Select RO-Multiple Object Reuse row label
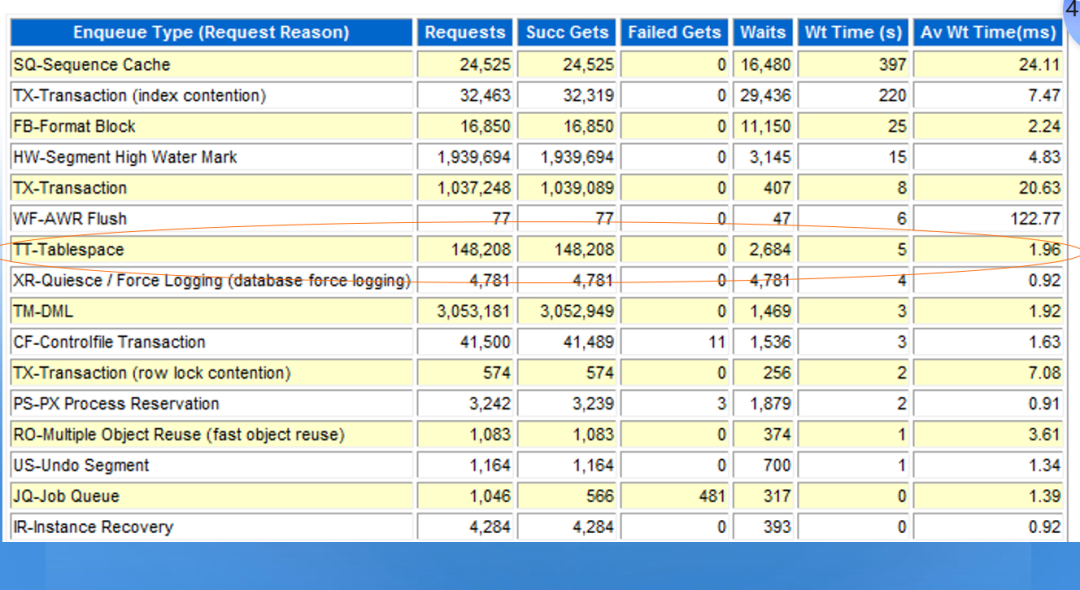 point(179,434)
